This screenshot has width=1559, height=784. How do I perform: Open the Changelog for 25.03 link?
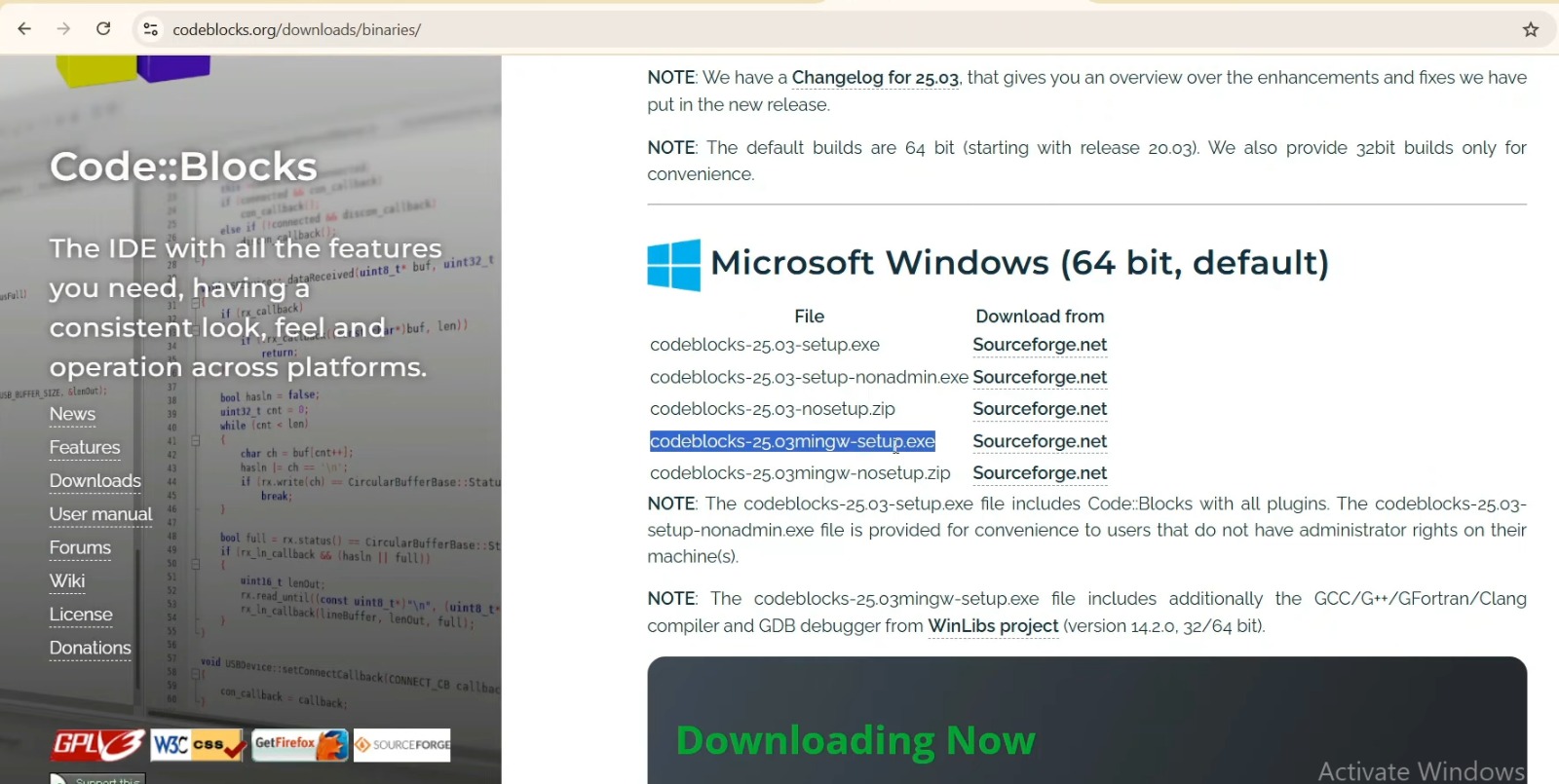pyautogui.click(x=875, y=78)
